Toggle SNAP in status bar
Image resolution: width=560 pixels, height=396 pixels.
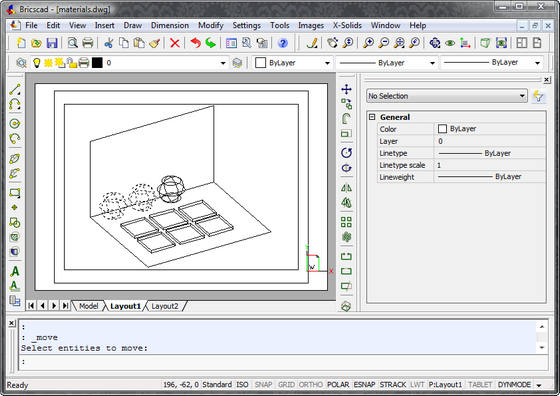coord(263,385)
